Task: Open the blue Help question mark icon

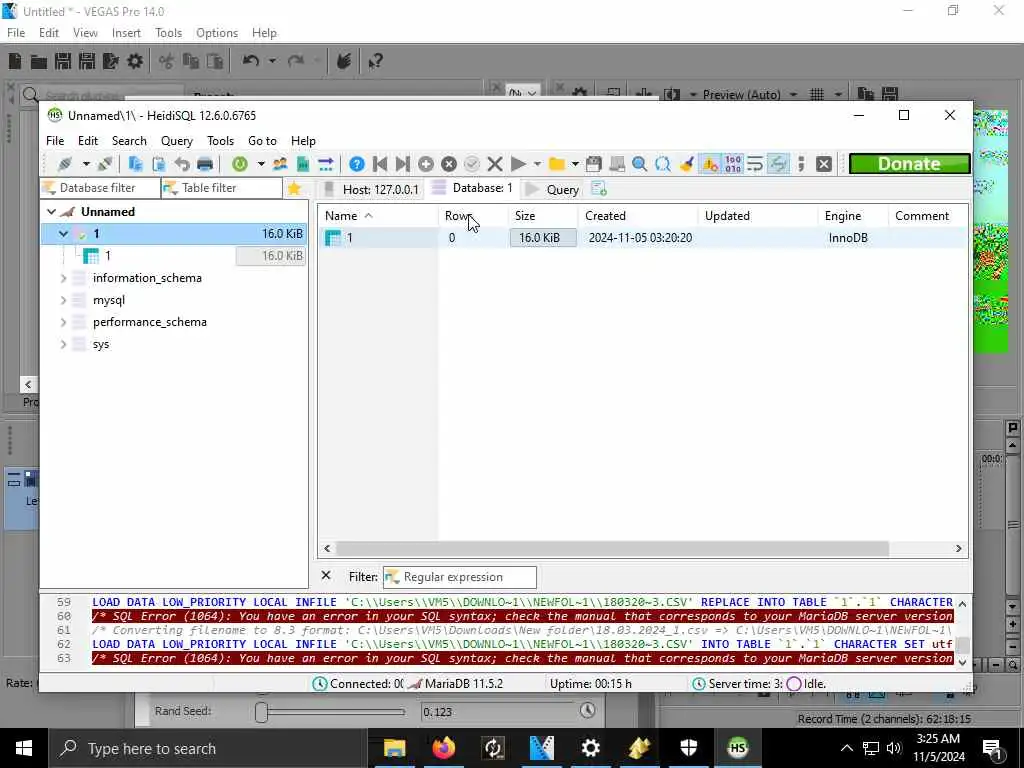Action: point(357,164)
